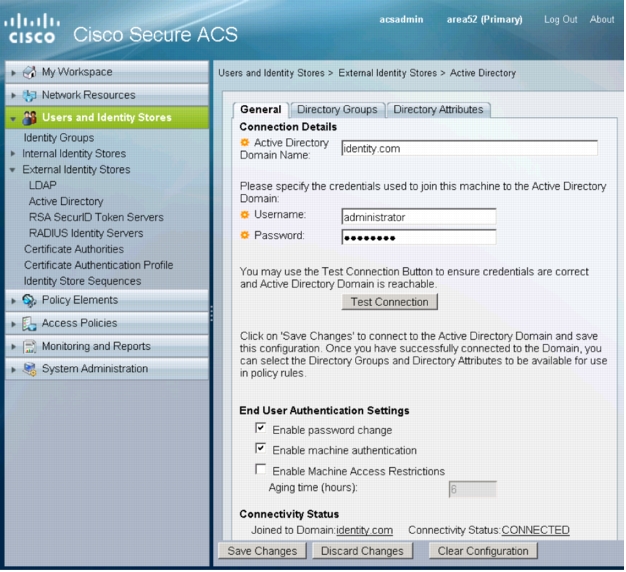Click the Username input field
This screenshot has width=626, height=572.
[419, 217]
